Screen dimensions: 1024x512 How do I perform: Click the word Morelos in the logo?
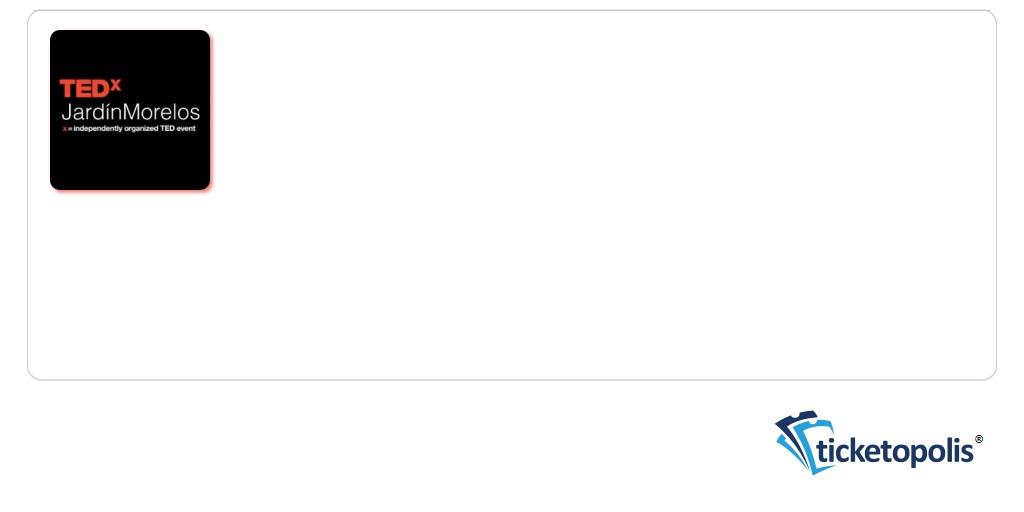point(161,112)
